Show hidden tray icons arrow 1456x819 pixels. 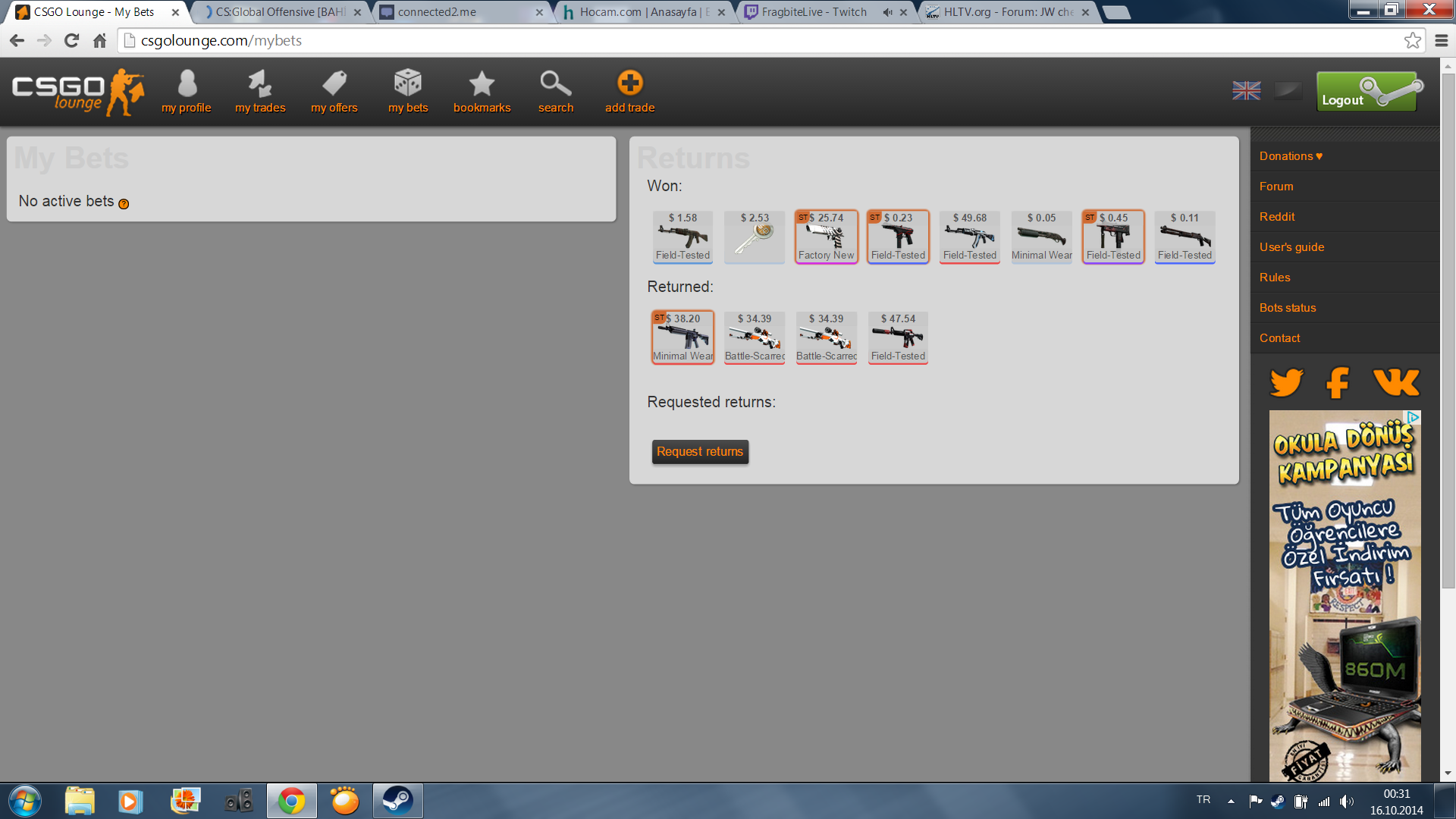tap(1231, 801)
